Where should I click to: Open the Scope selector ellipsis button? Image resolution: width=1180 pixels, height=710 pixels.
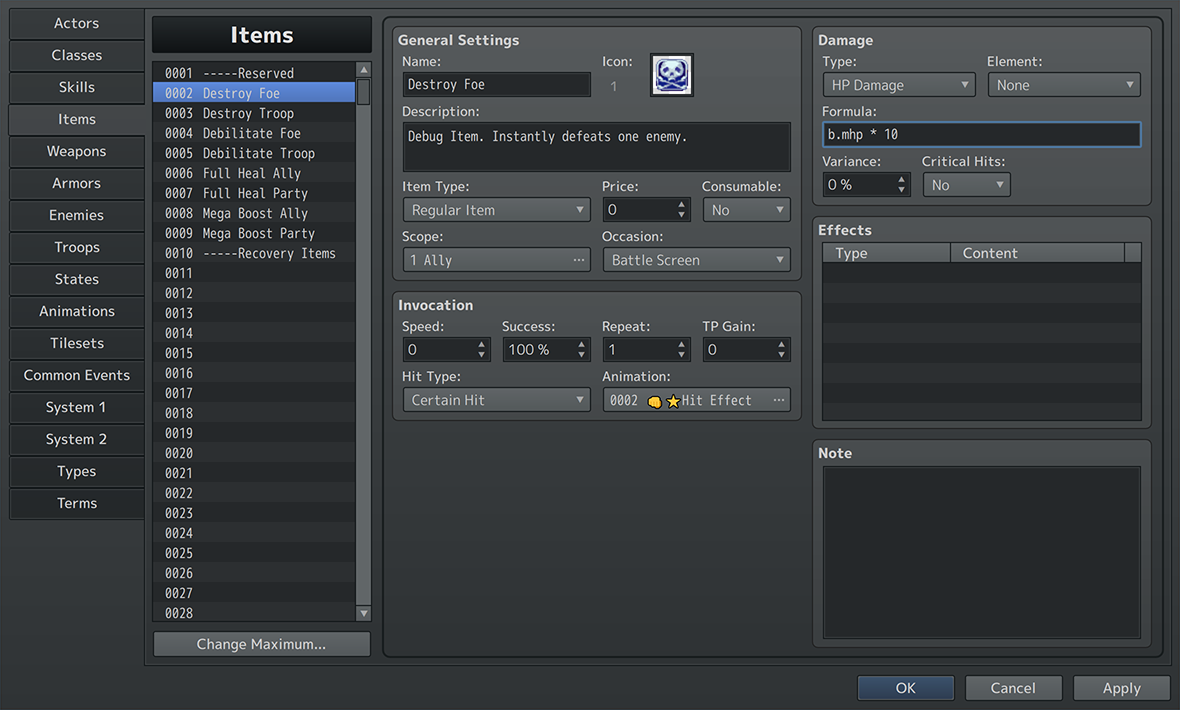click(x=578, y=260)
